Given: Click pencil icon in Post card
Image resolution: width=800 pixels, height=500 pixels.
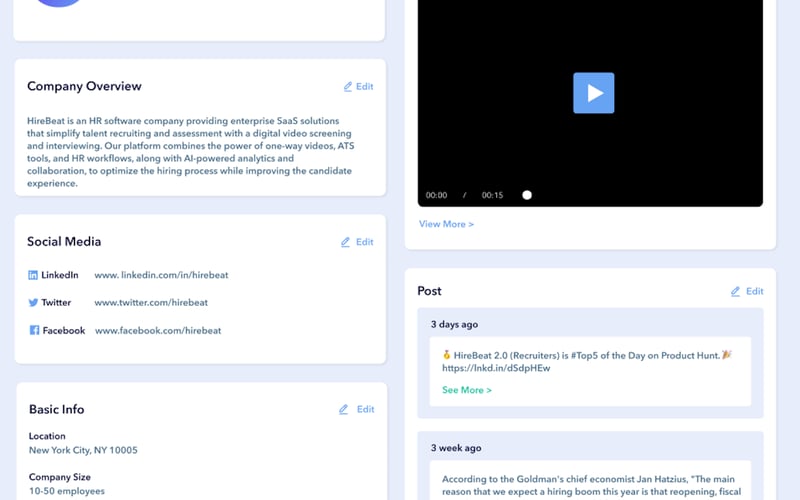Looking at the screenshot, I should [735, 291].
